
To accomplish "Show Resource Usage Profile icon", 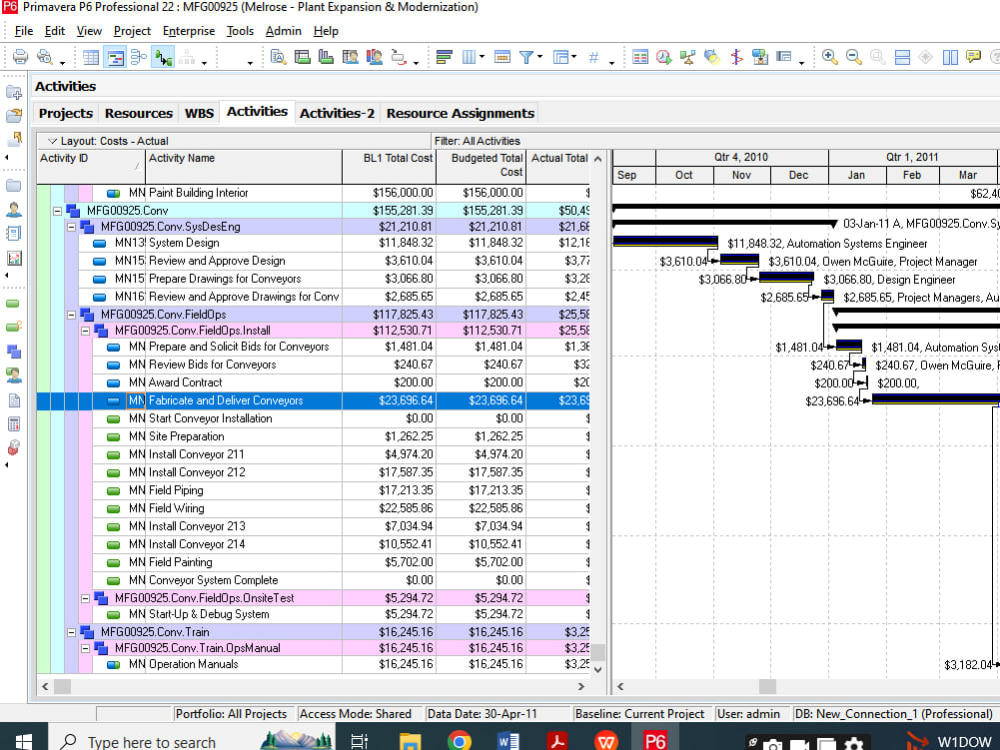I will coord(374,57).
